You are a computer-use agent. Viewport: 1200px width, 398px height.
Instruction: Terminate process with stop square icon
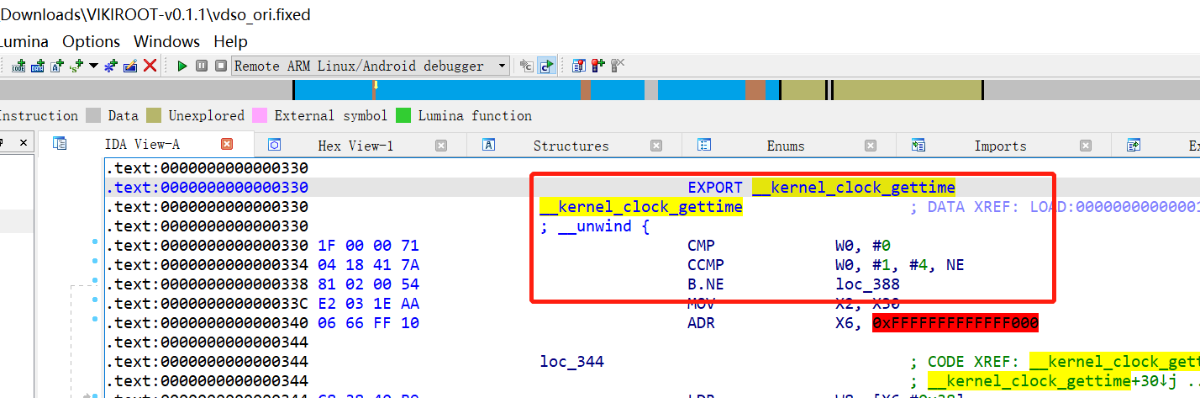(x=220, y=66)
